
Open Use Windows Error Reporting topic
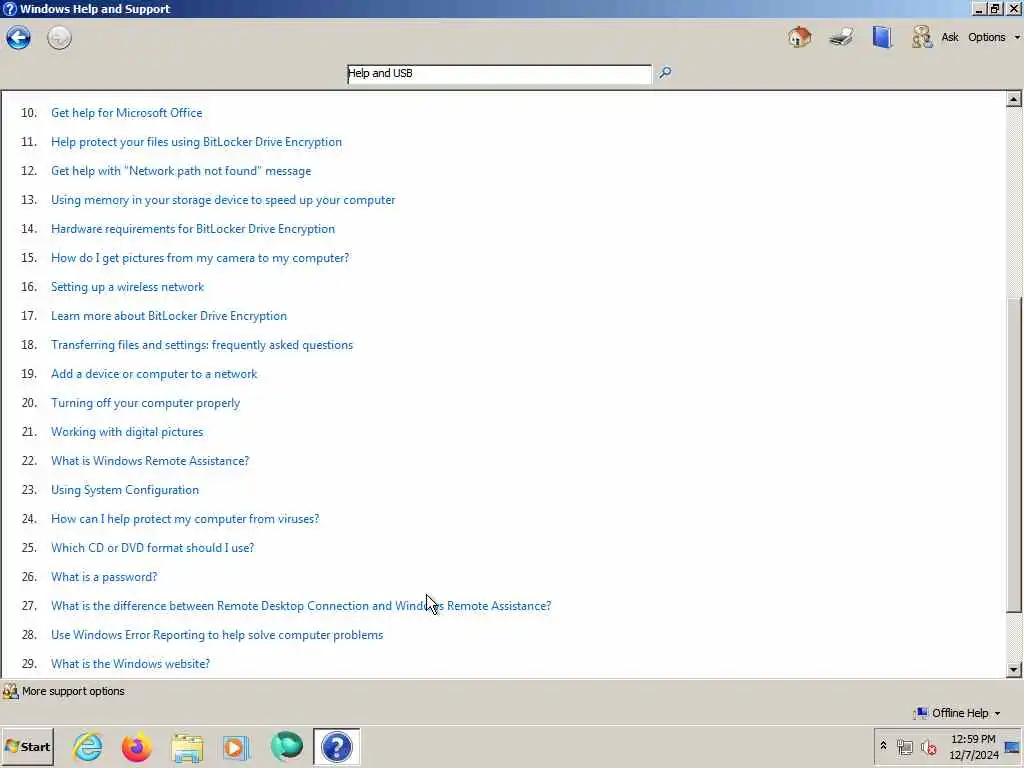point(217,635)
